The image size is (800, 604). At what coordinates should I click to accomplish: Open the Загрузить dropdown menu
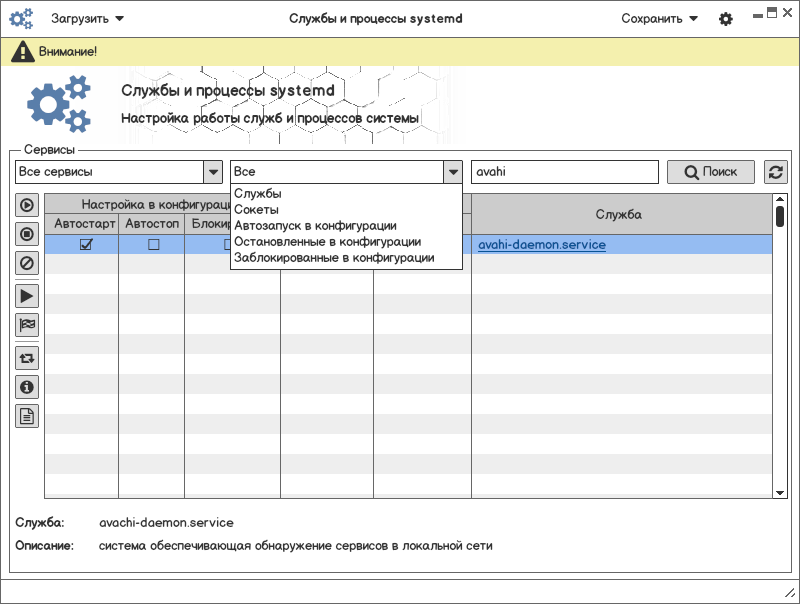tap(88, 18)
